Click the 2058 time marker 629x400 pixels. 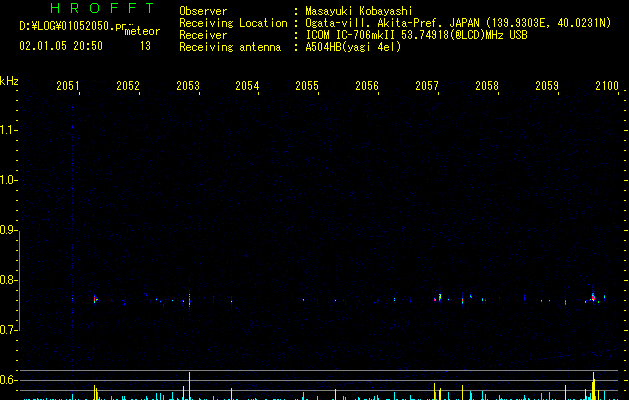(x=487, y=86)
